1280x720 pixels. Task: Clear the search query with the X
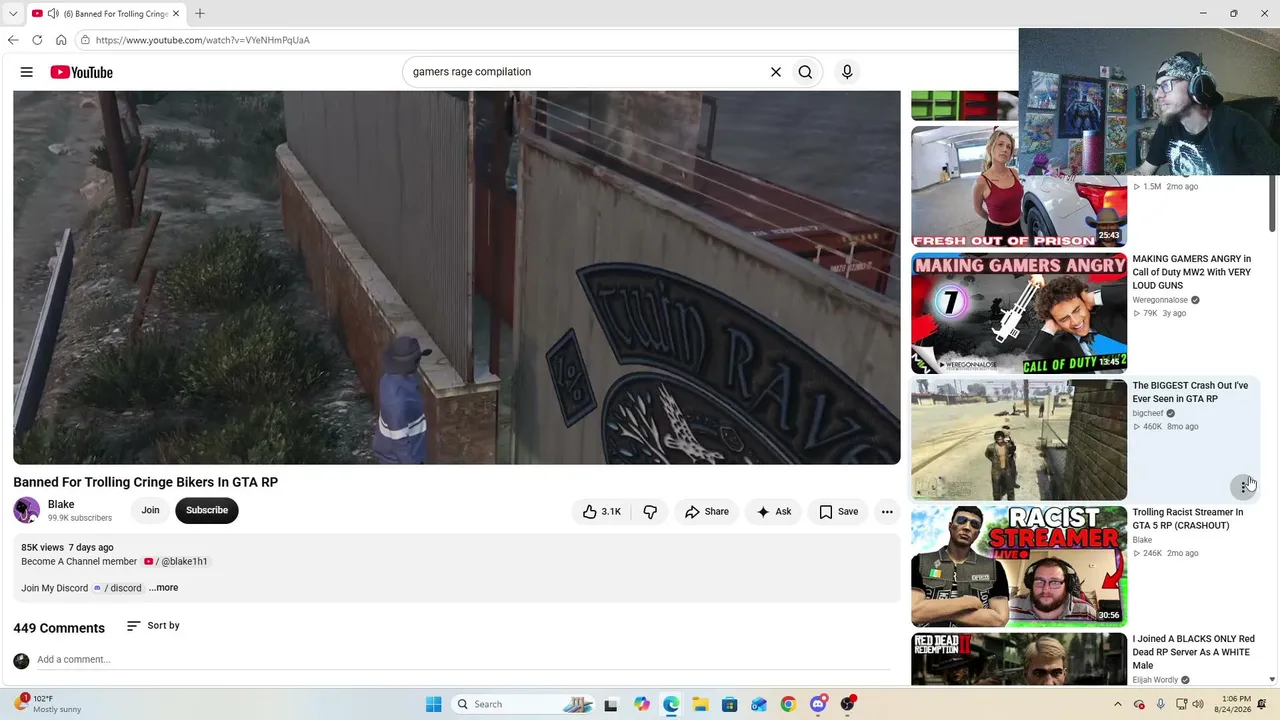coord(775,72)
